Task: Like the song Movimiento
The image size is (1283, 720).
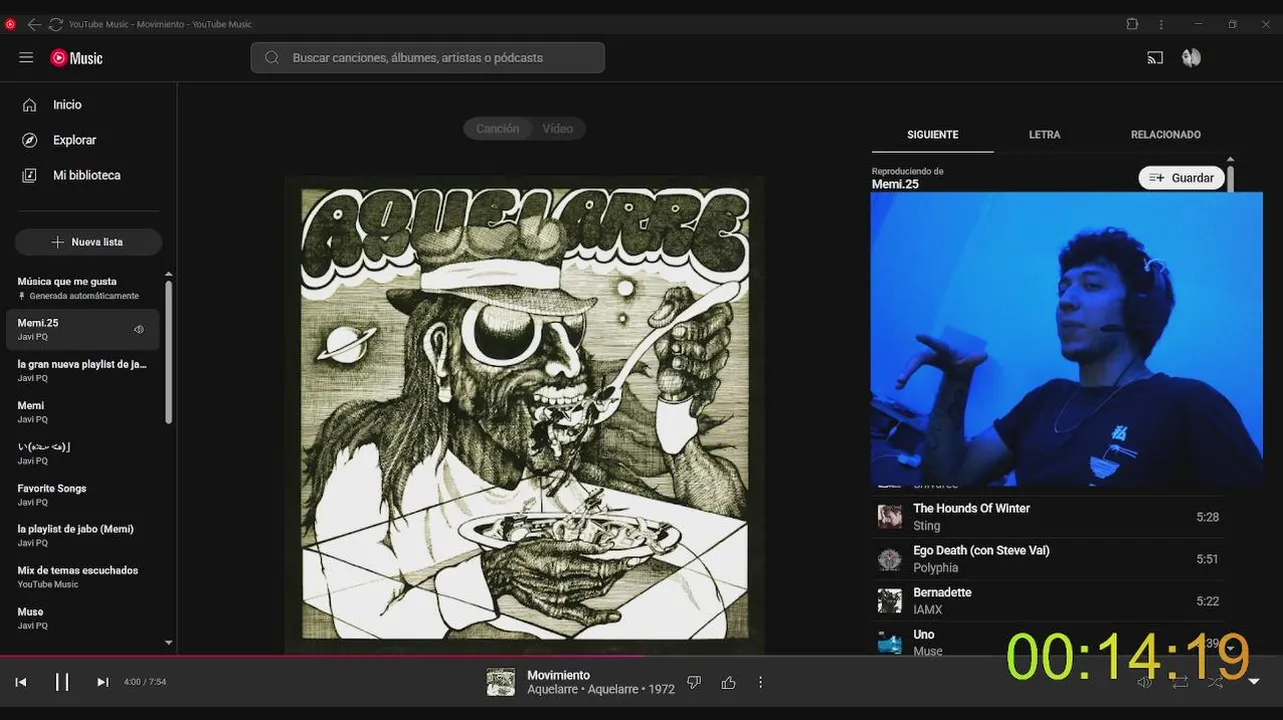Action: pos(728,682)
